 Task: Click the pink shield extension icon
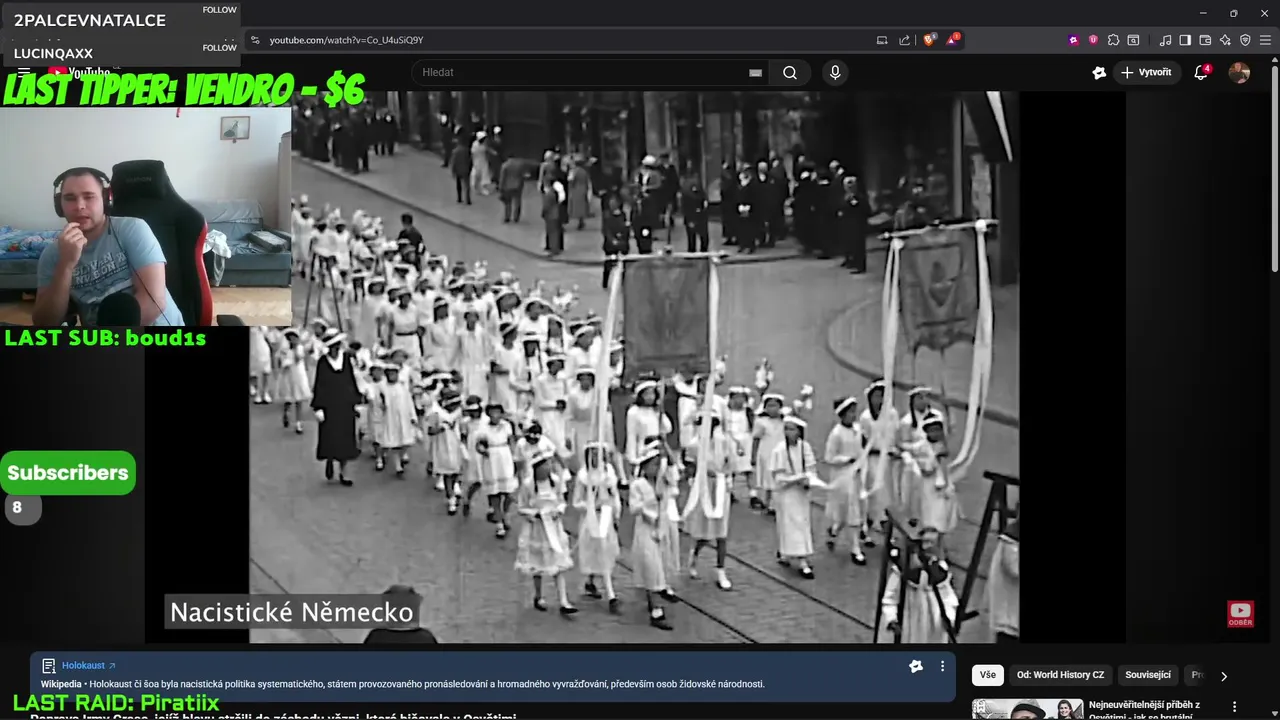[1093, 40]
